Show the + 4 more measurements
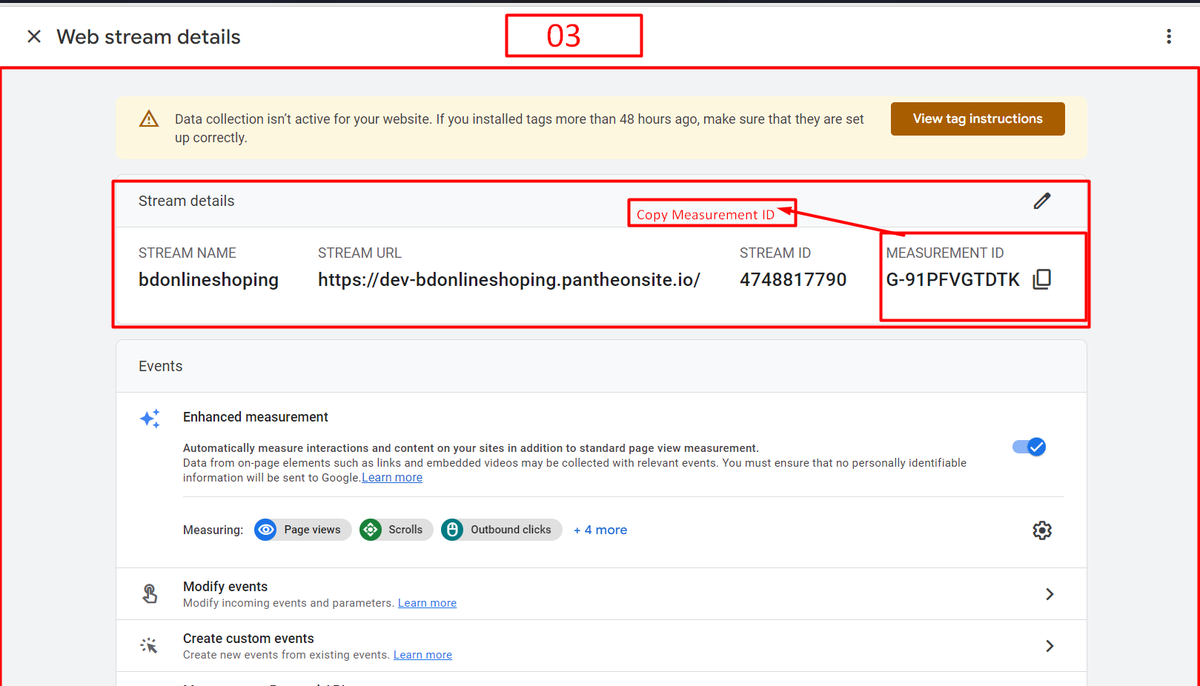 click(600, 530)
